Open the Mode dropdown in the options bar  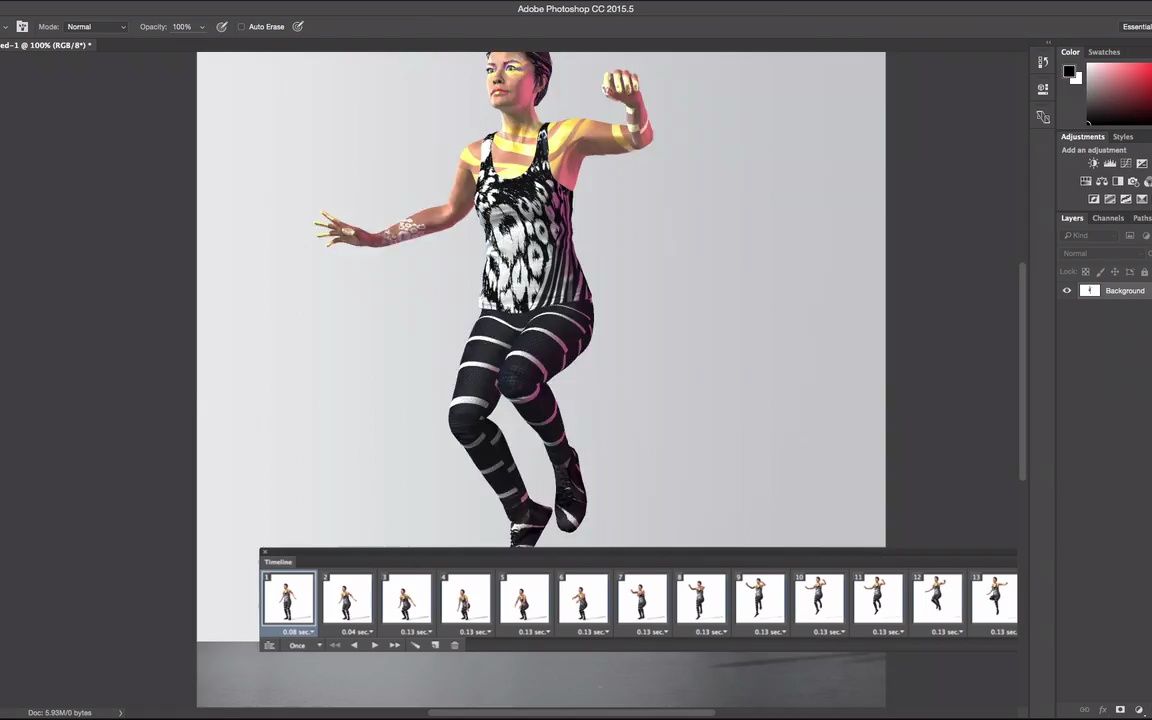tap(95, 26)
